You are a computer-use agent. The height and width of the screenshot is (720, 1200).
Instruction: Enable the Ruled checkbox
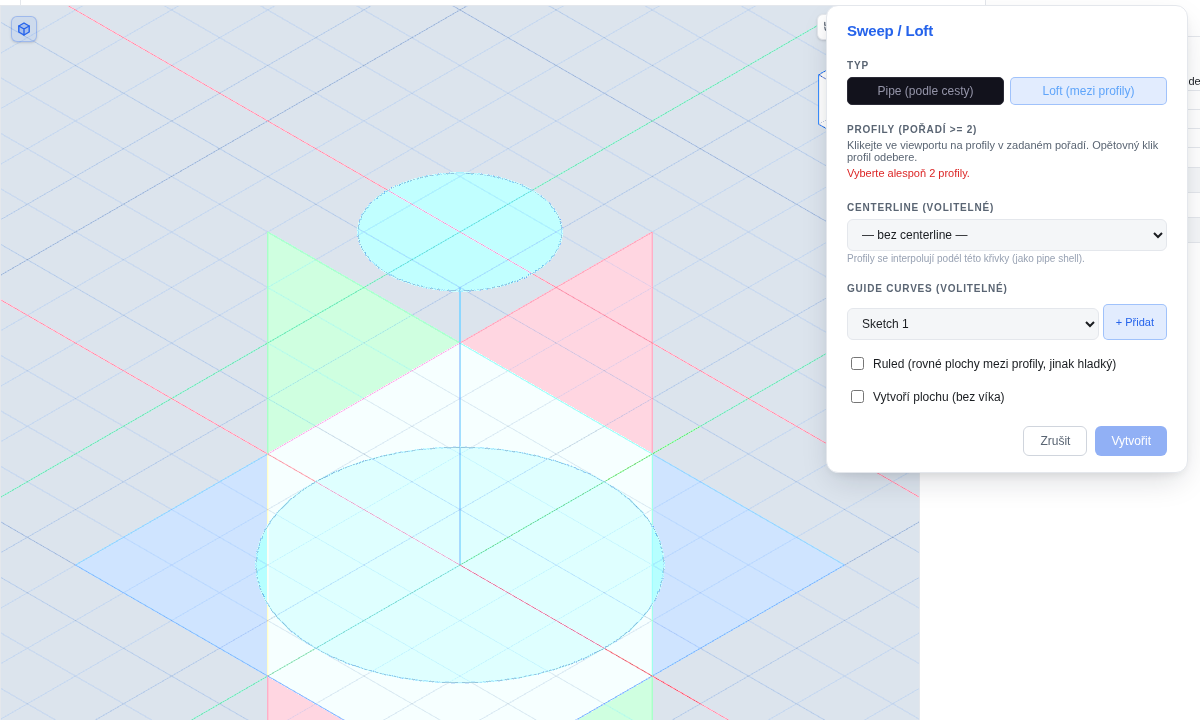857,363
